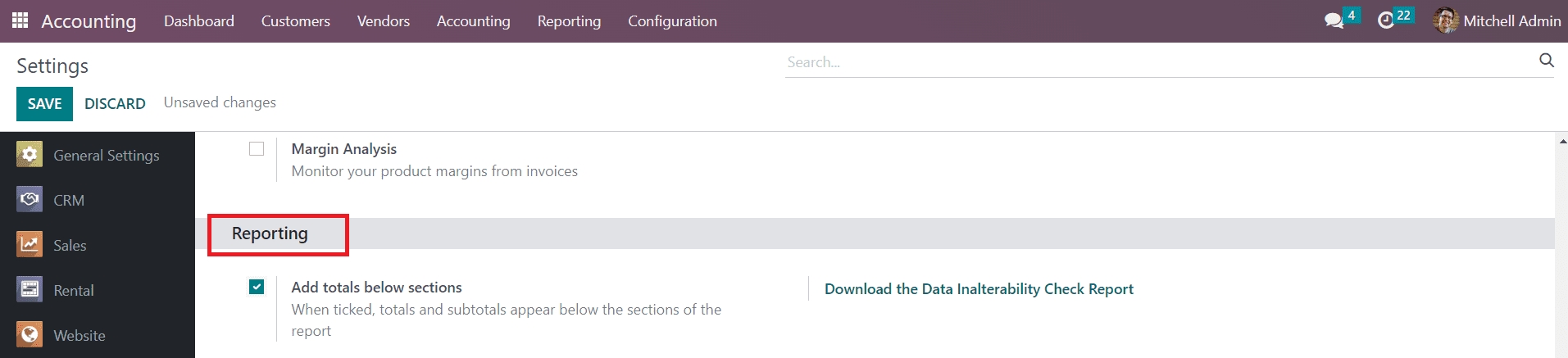Download the Data Inalterability Check Report
This screenshot has height=358, width=1568.
click(979, 289)
